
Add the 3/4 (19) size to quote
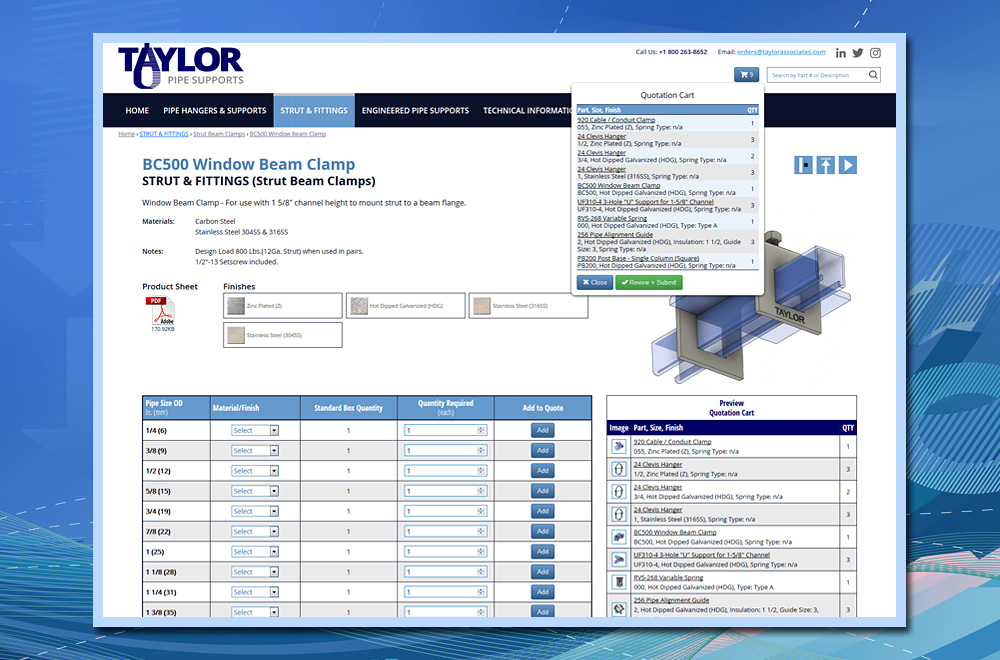click(x=543, y=511)
